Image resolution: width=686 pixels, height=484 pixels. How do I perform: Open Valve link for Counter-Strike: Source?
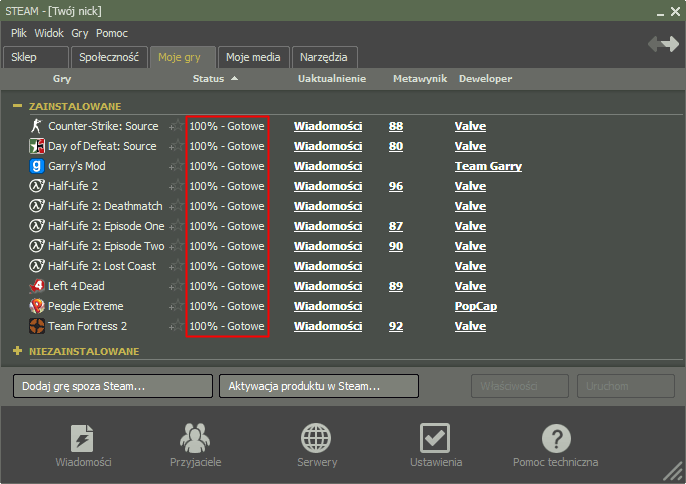[x=470, y=126]
